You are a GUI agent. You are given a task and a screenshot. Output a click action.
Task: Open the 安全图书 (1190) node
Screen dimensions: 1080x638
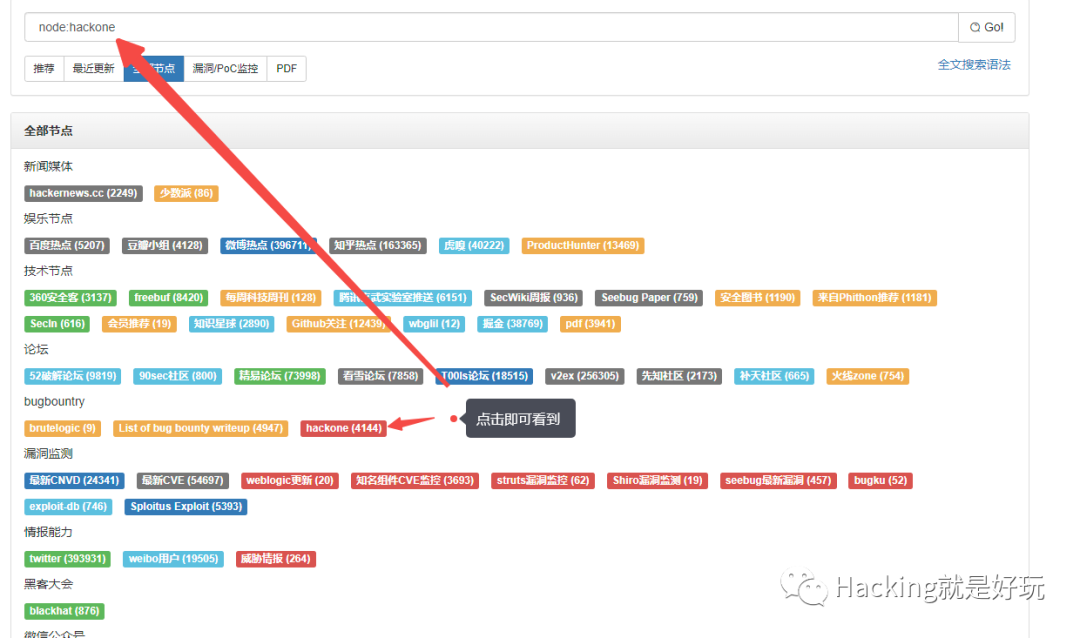click(x=758, y=298)
